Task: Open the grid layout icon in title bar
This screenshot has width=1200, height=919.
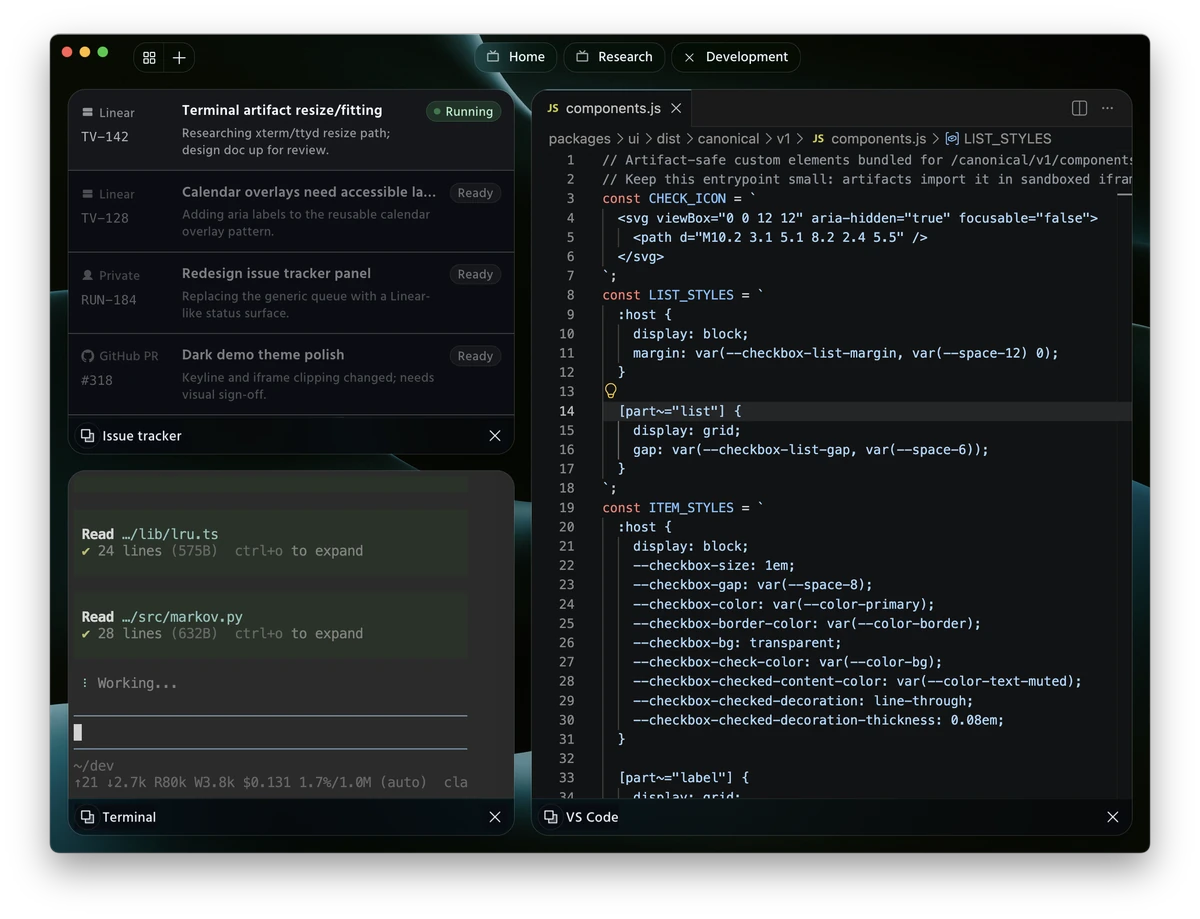Action: (149, 58)
